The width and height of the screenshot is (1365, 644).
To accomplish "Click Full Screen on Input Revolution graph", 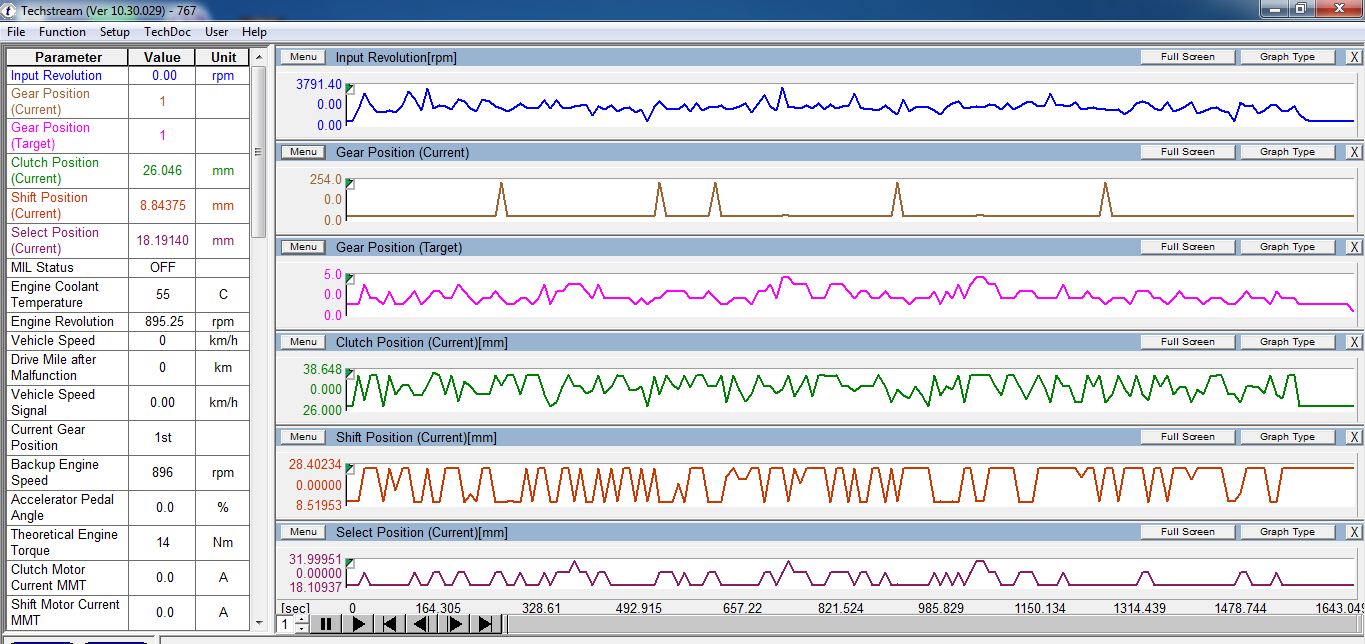I will point(1187,57).
